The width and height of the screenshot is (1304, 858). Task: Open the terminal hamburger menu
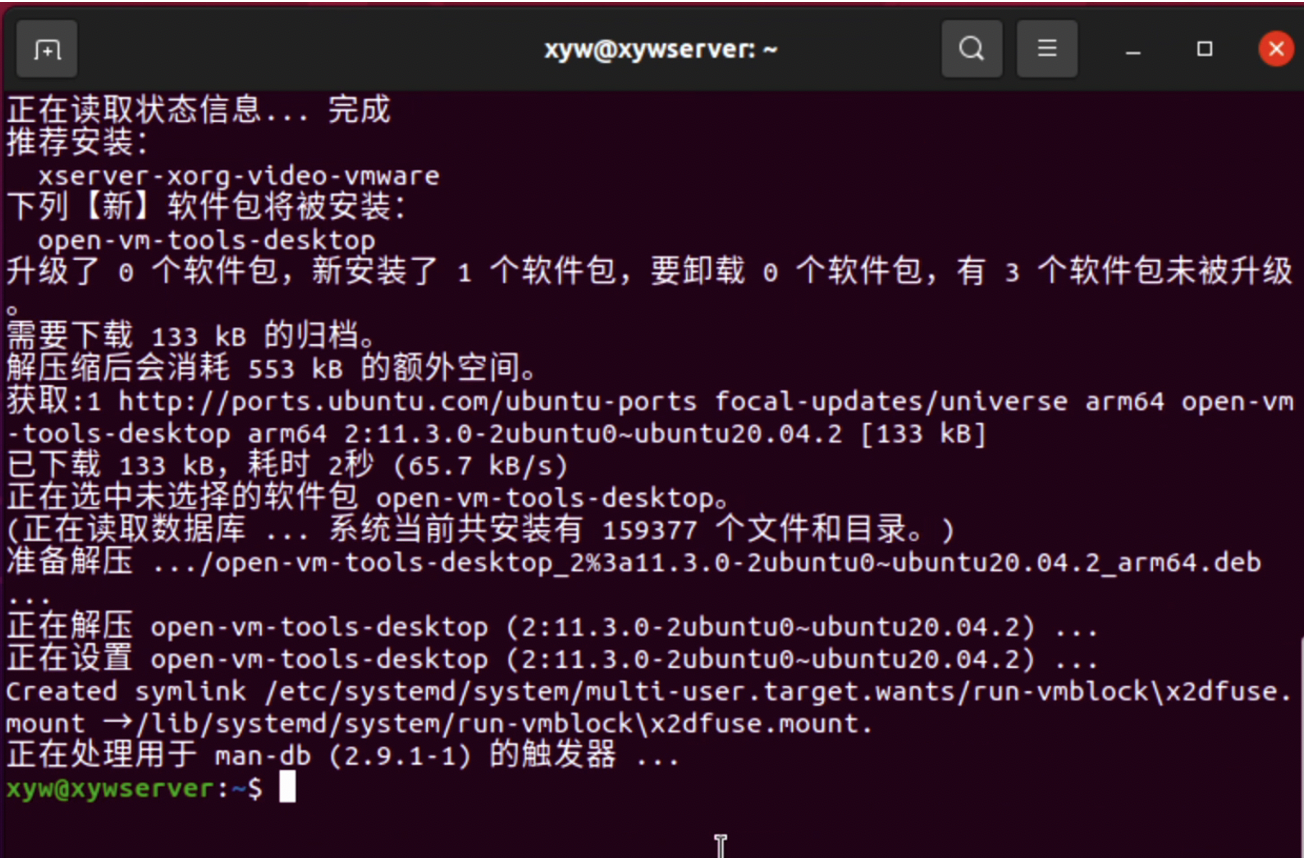click(1047, 48)
